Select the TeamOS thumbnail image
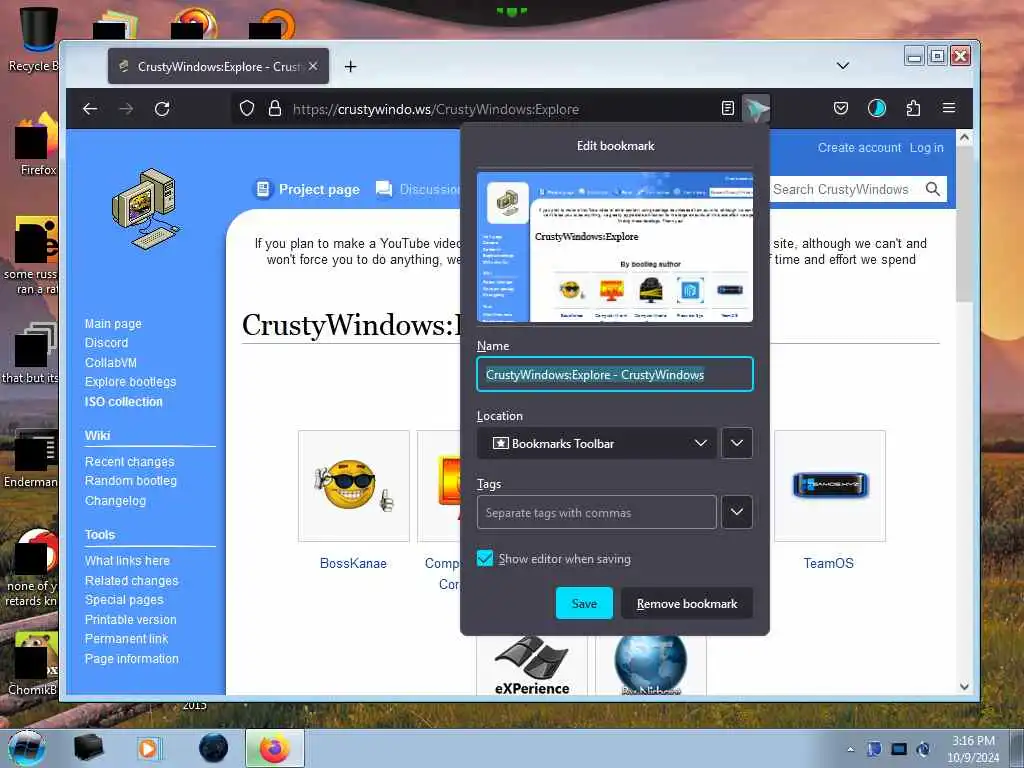The width and height of the screenshot is (1024, 768). (x=829, y=486)
